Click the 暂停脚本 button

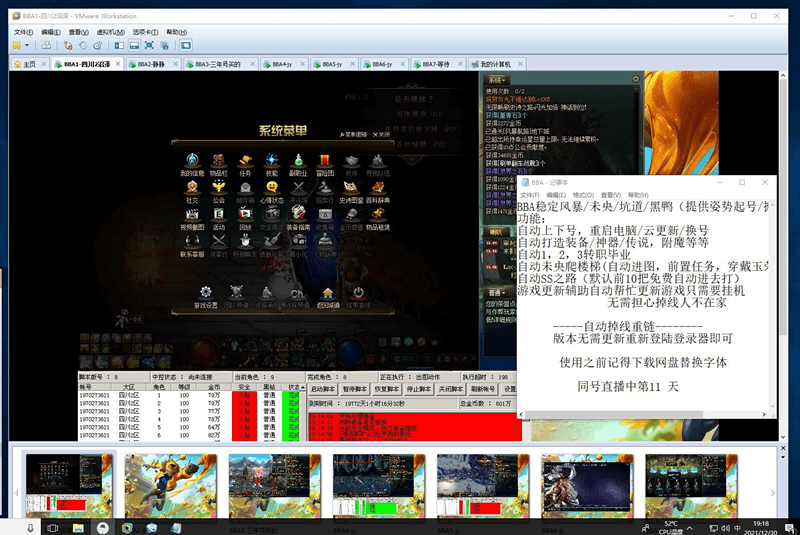pyautogui.click(x=355, y=389)
